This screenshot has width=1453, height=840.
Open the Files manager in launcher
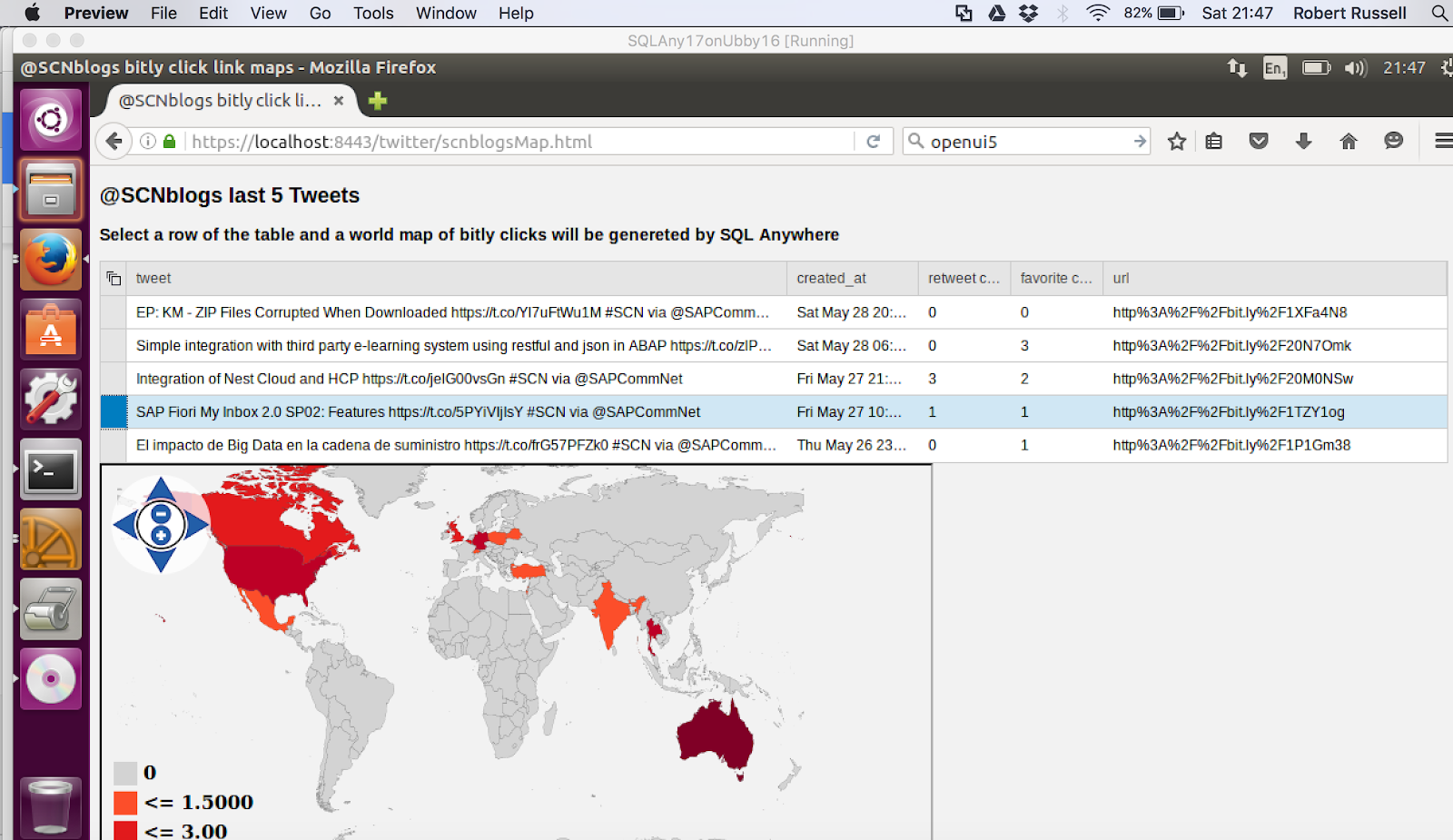coord(51,190)
